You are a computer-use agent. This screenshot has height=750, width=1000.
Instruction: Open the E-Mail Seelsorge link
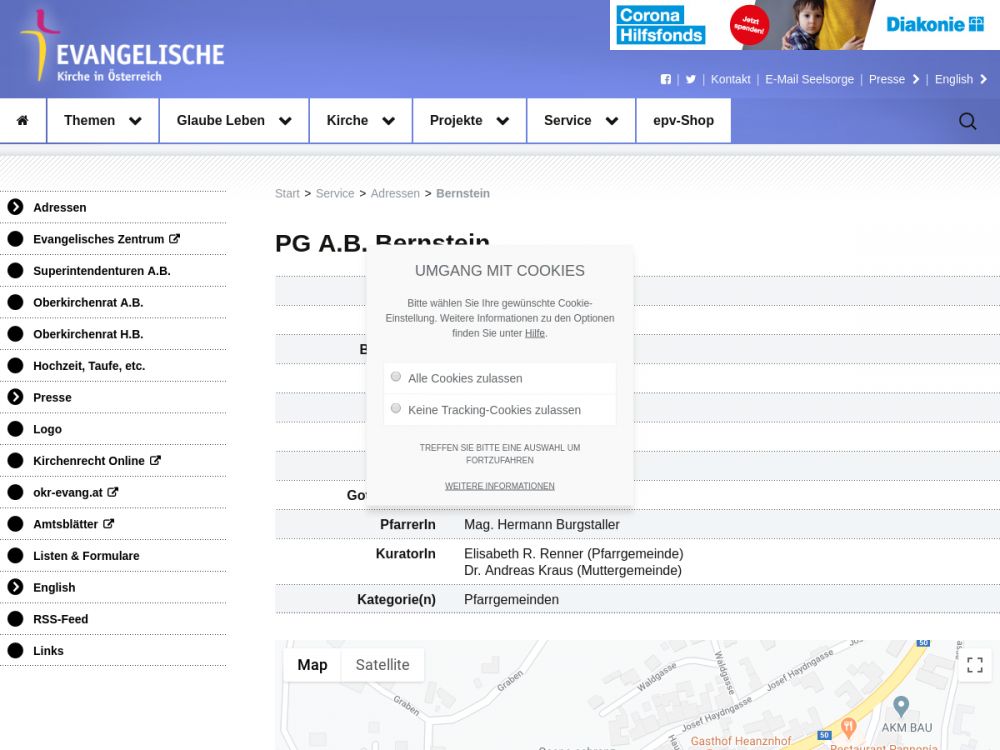pyautogui.click(x=809, y=79)
